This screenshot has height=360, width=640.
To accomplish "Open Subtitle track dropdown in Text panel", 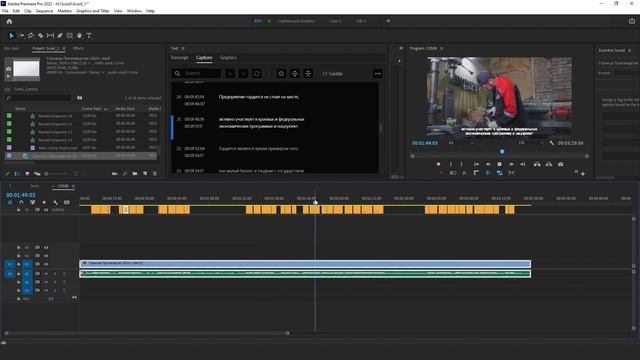I will click(333, 74).
